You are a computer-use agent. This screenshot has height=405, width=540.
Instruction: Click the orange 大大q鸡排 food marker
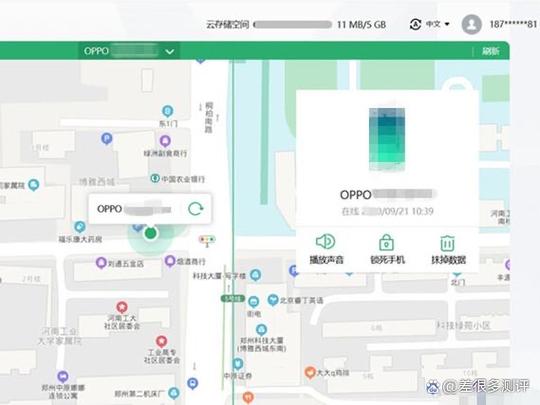coord(310,372)
